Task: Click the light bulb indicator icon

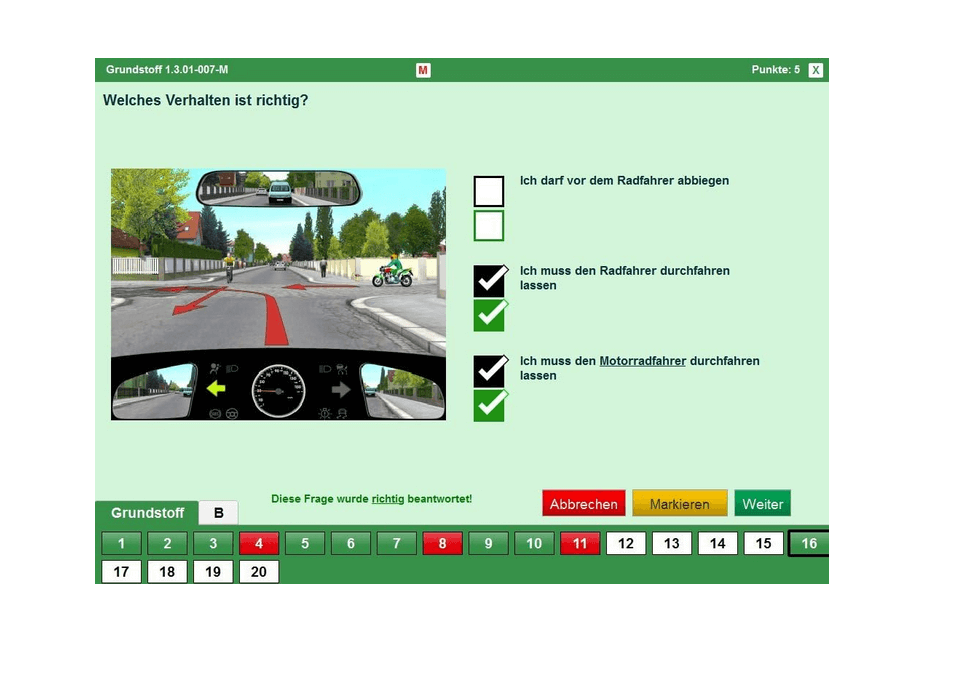Action: pos(324,413)
